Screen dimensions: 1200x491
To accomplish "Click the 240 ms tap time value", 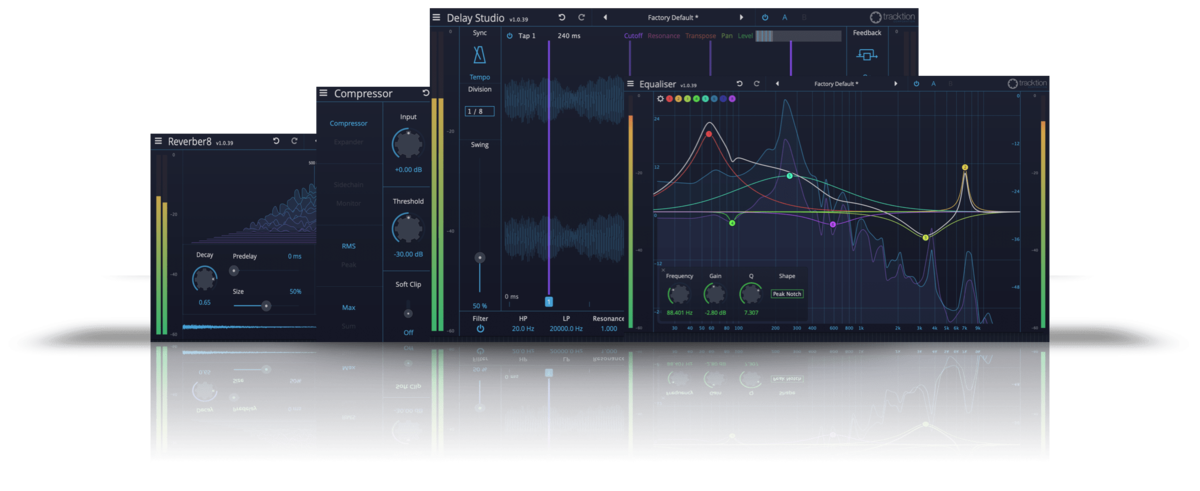I will point(568,36).
